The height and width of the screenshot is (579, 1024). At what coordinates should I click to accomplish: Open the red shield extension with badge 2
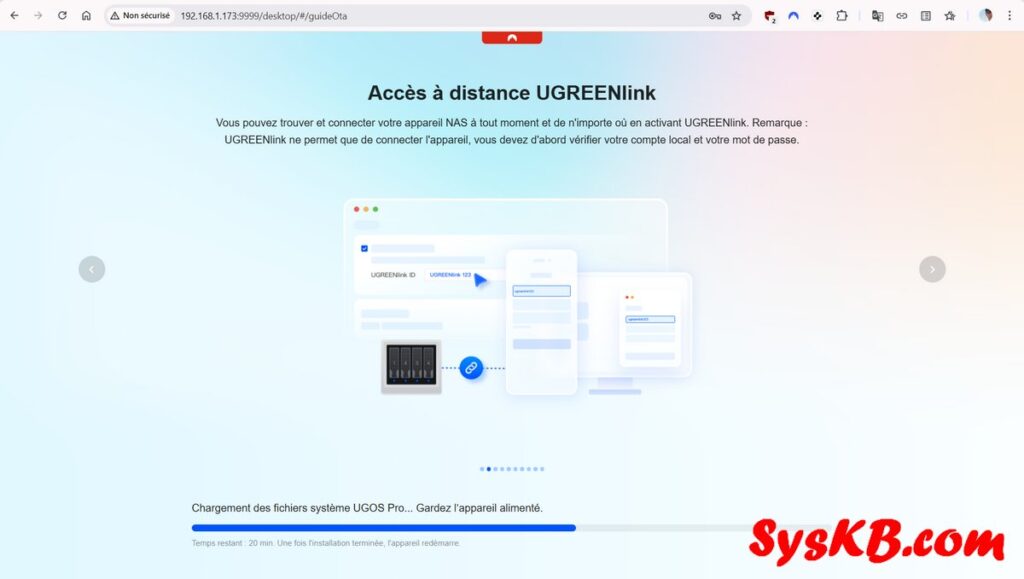pyautogui.click(x=770, y=16)
